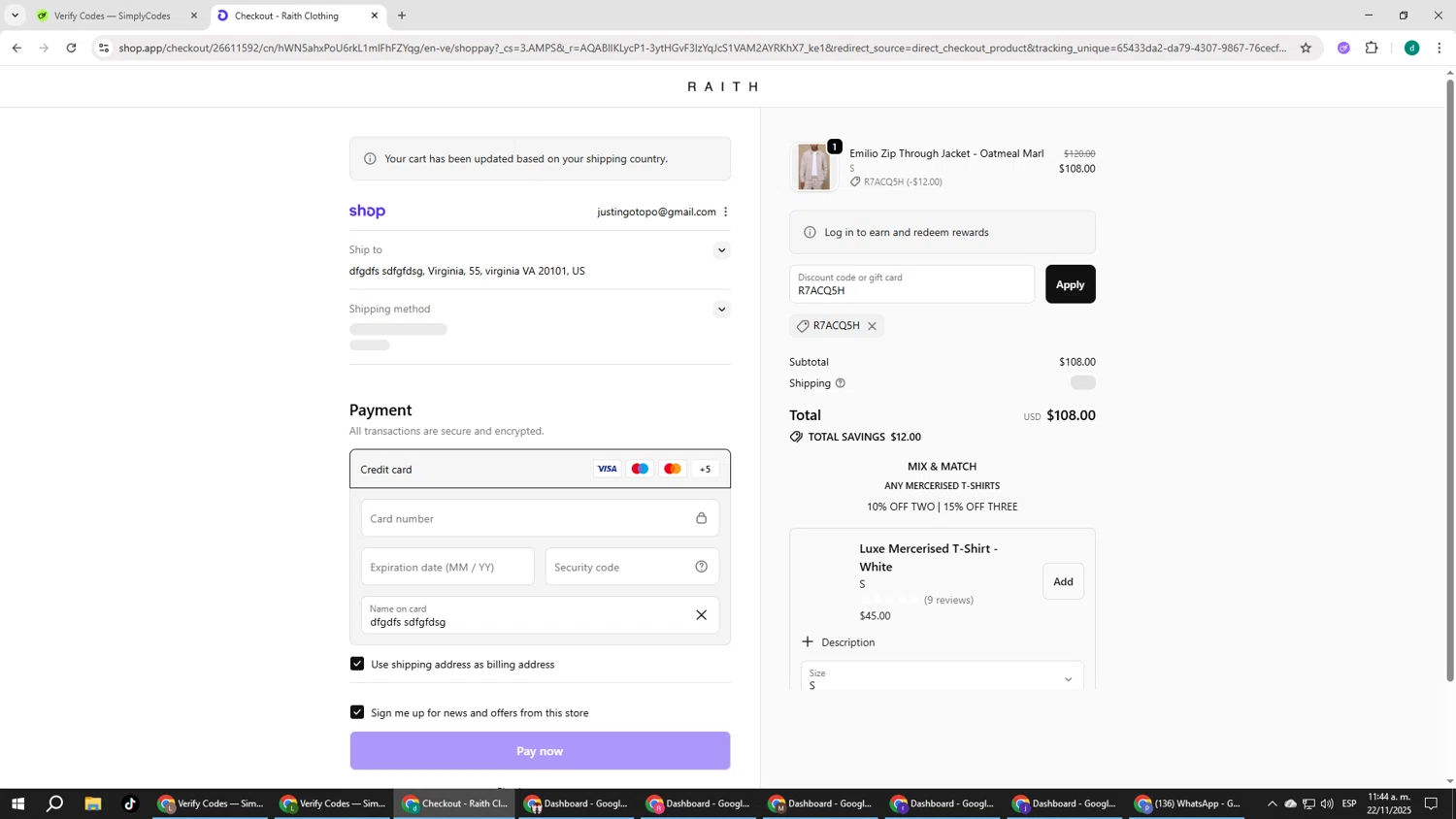Click the Log in to earn rewards notice
Viewport: 1456px width, 819px height.
click(942, 233)
